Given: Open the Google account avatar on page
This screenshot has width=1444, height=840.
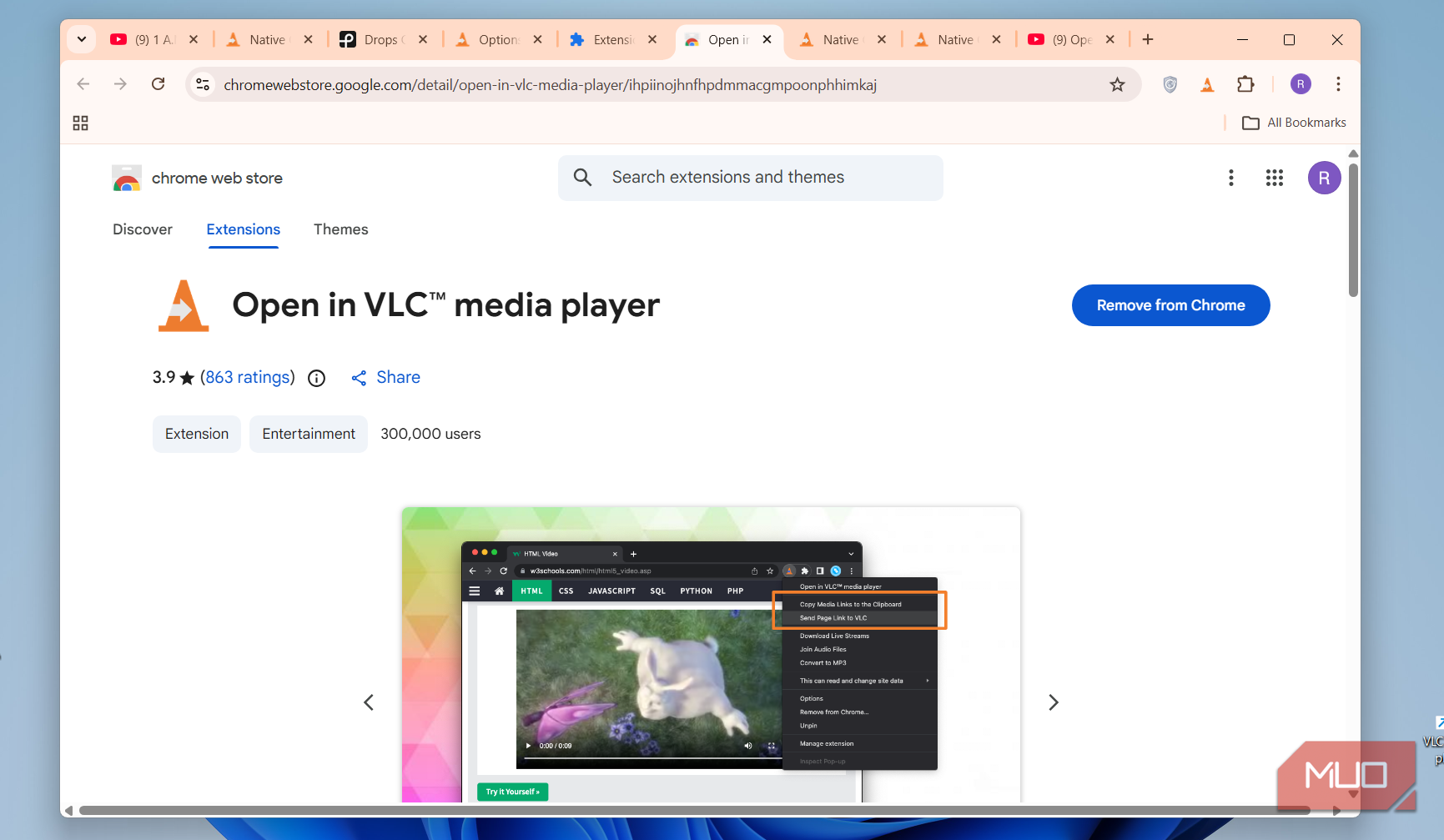Looking at the screenshot, I should (1324, 178).
